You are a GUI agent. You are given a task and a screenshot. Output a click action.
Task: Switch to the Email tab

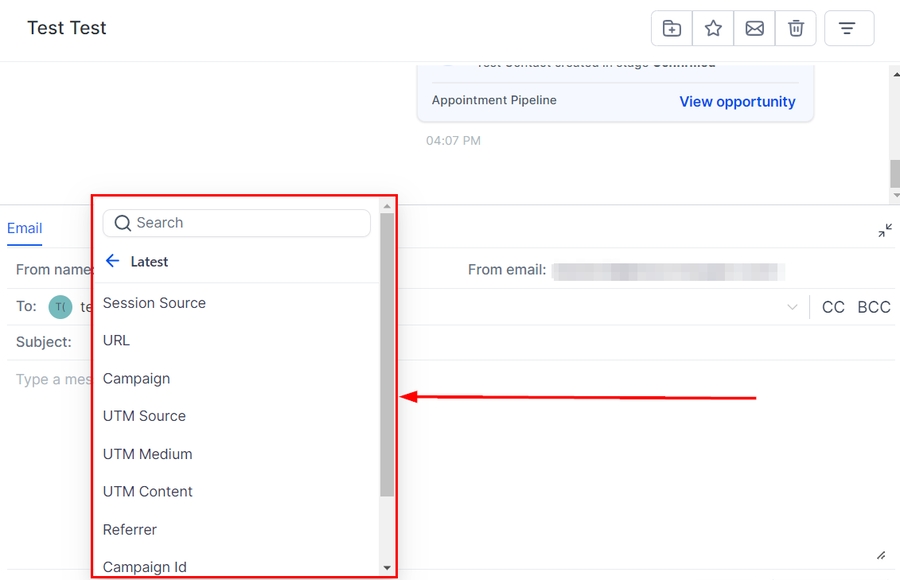point(25,228)
